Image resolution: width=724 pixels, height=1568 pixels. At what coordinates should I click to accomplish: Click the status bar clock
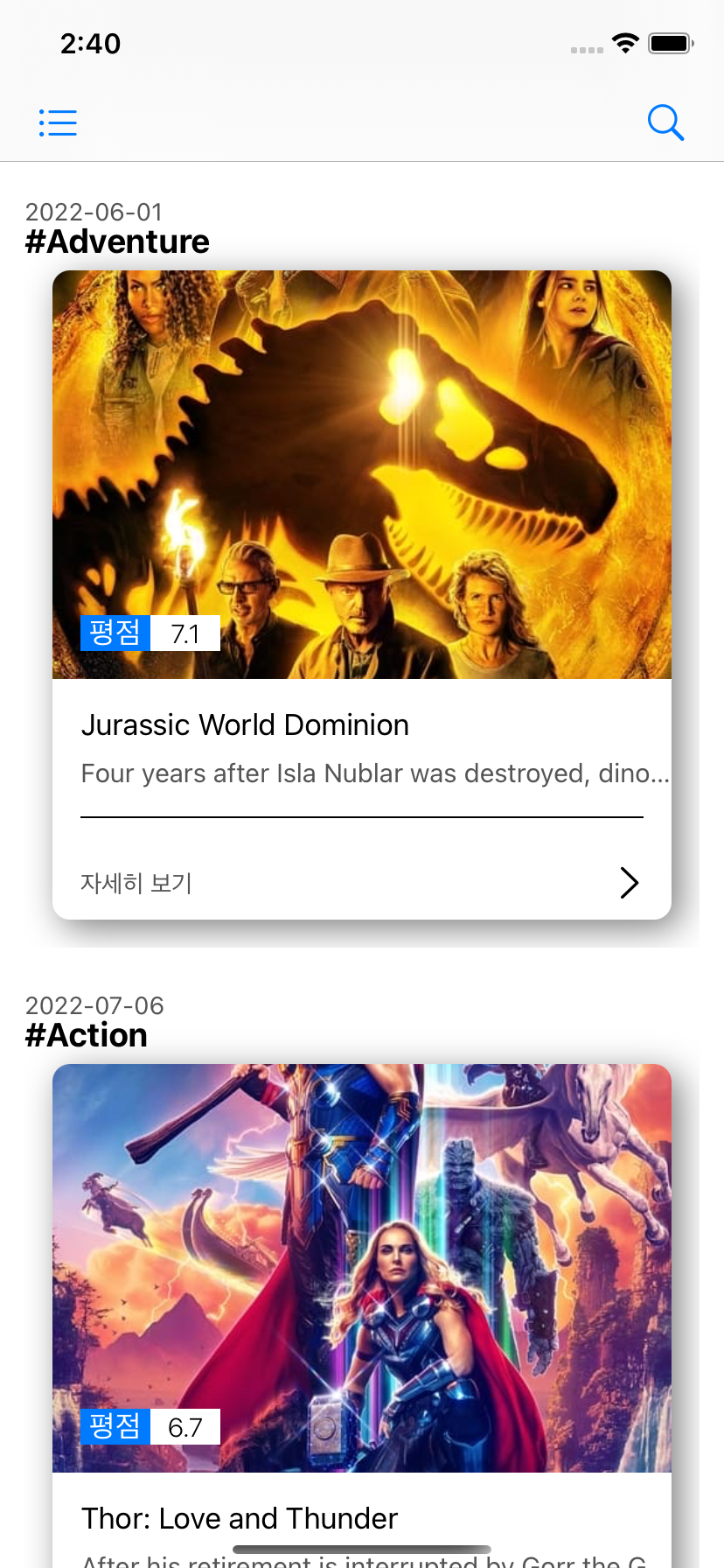pyautogui.click(x=91, y=44)
